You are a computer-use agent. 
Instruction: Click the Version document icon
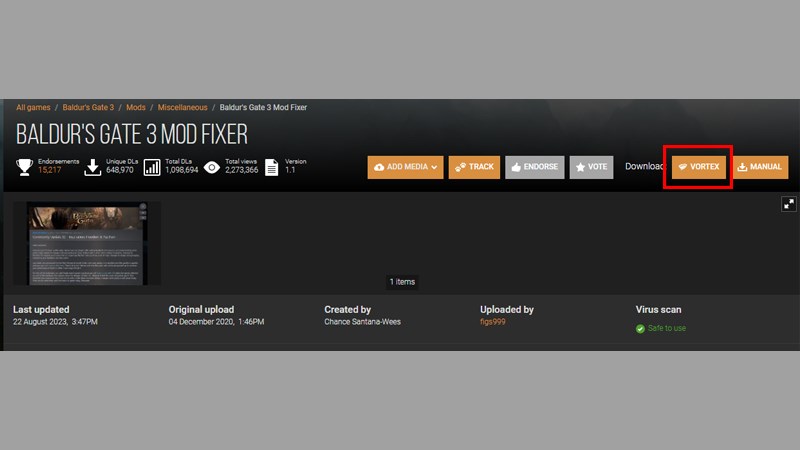click(270, 166)
